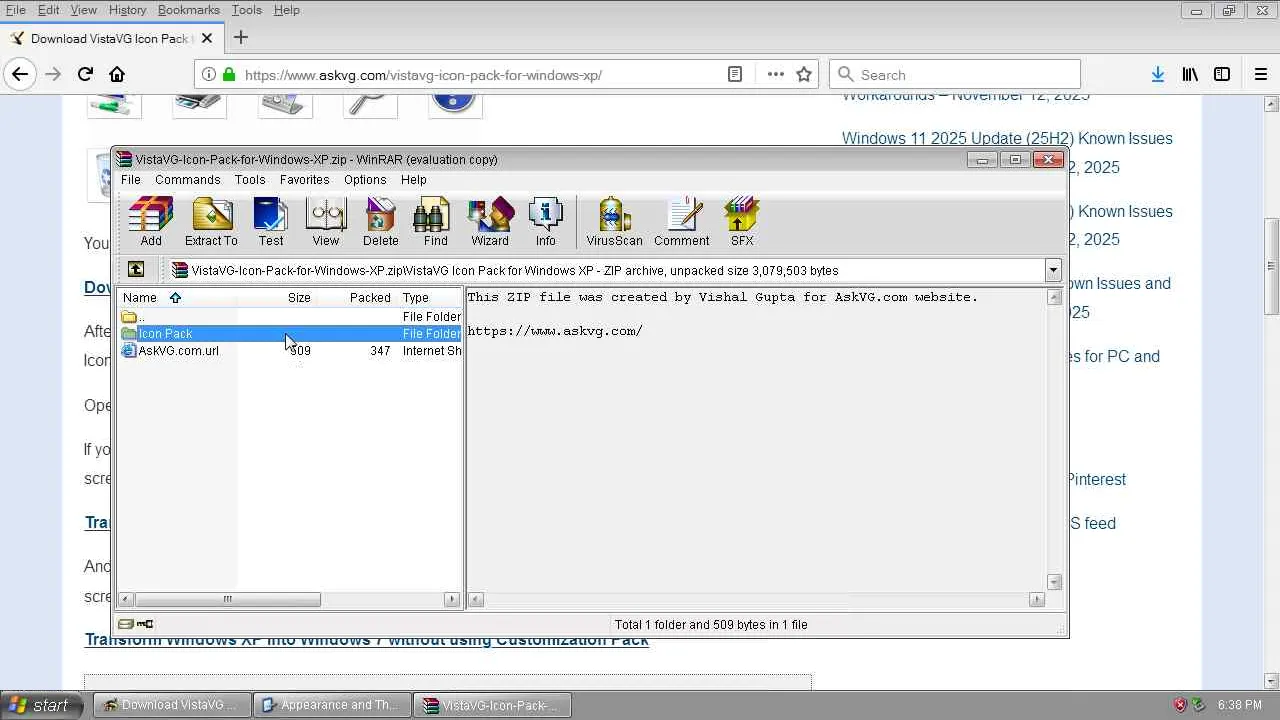Click the file list right scroll arrow
Viewport: 1280px width, 720px height.
[452, 599]
